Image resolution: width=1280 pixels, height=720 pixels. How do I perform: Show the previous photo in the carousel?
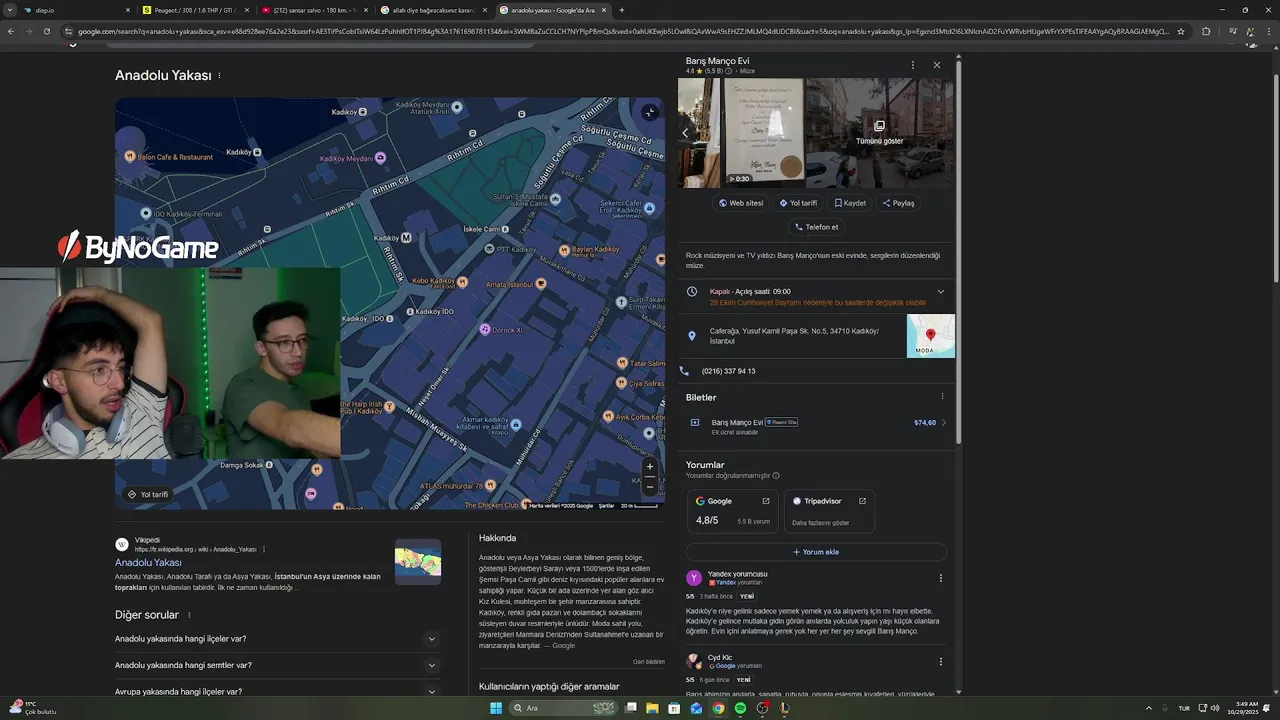point(685,132)
